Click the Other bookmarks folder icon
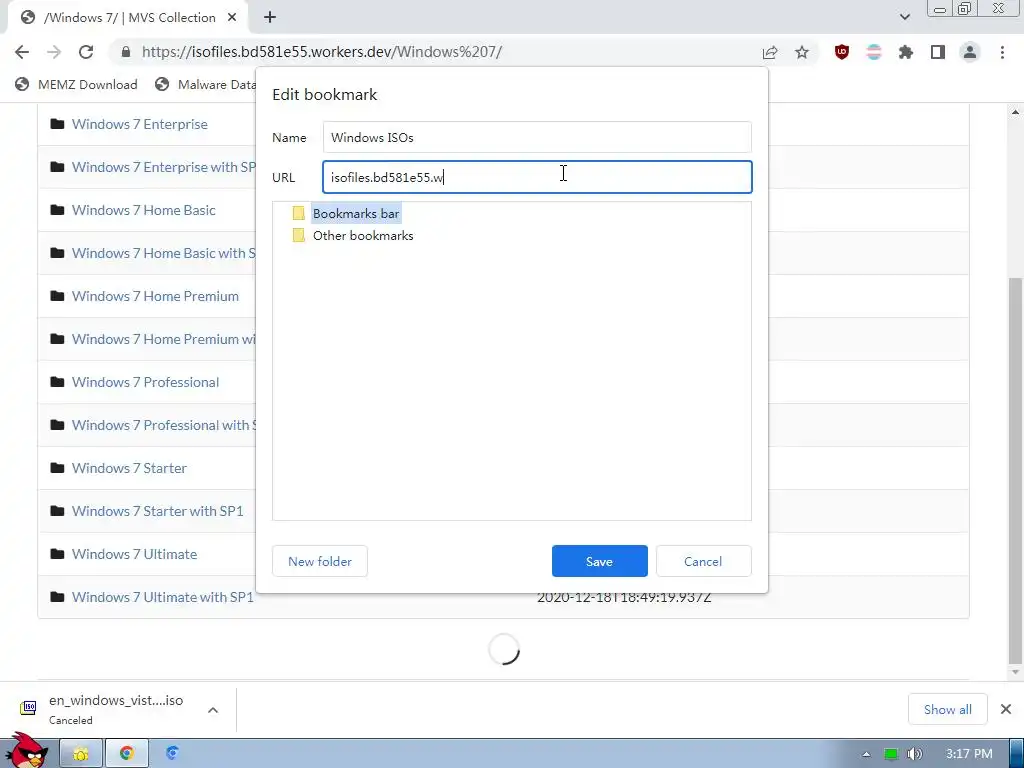Viewport: 1024px width, 768px height. [298, 235]
